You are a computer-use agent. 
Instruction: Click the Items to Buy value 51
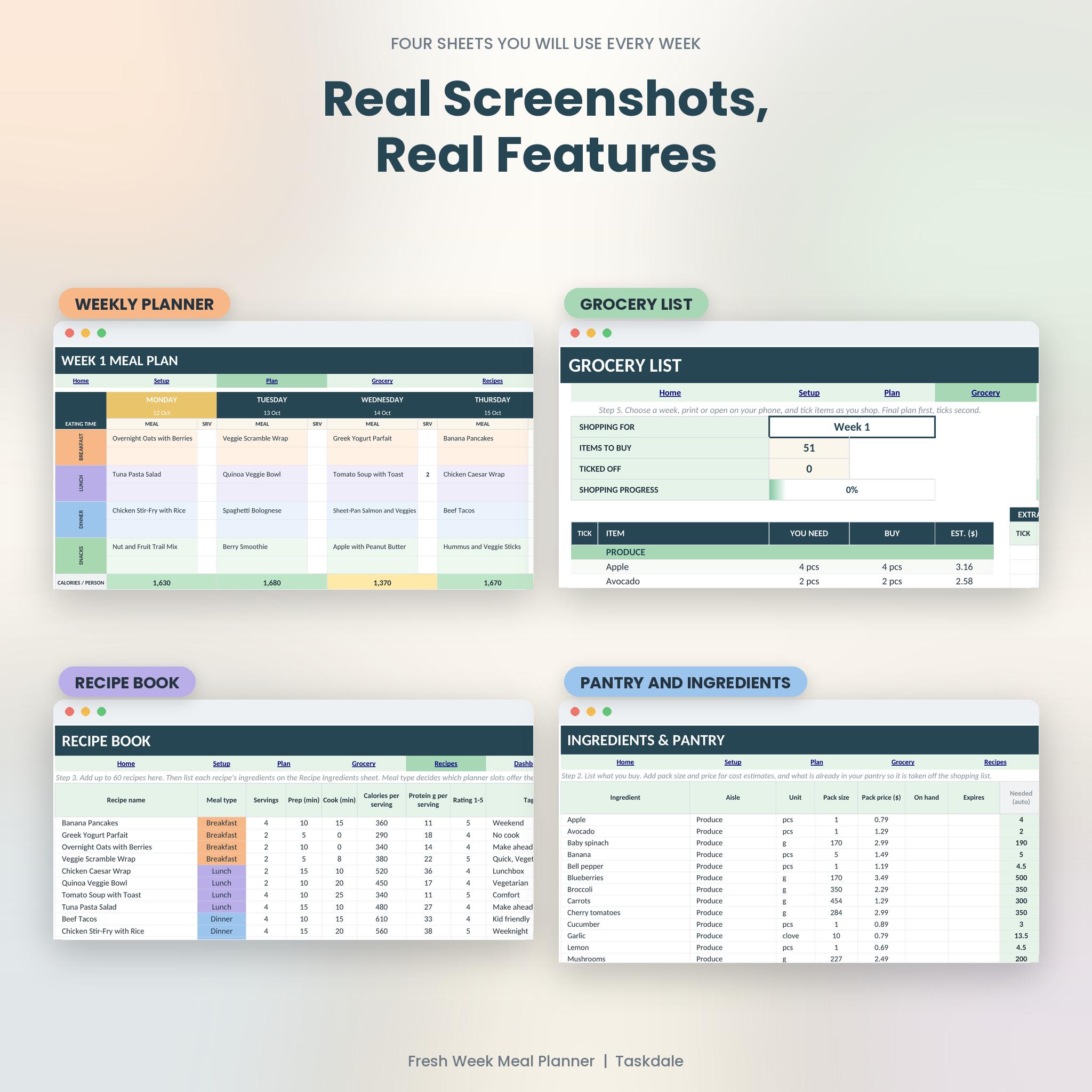tap(809, 448)
